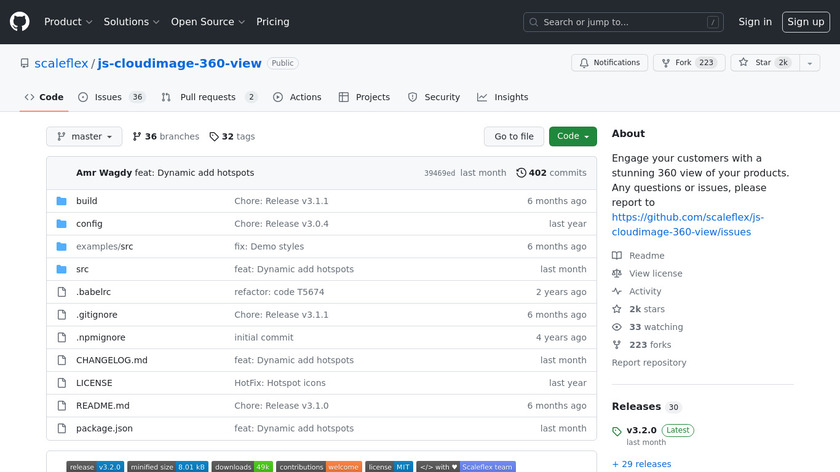Viewport: 840px width, 472px height.
Task: Click the downloads 49k badge
Action: click(x=242, y=467)
